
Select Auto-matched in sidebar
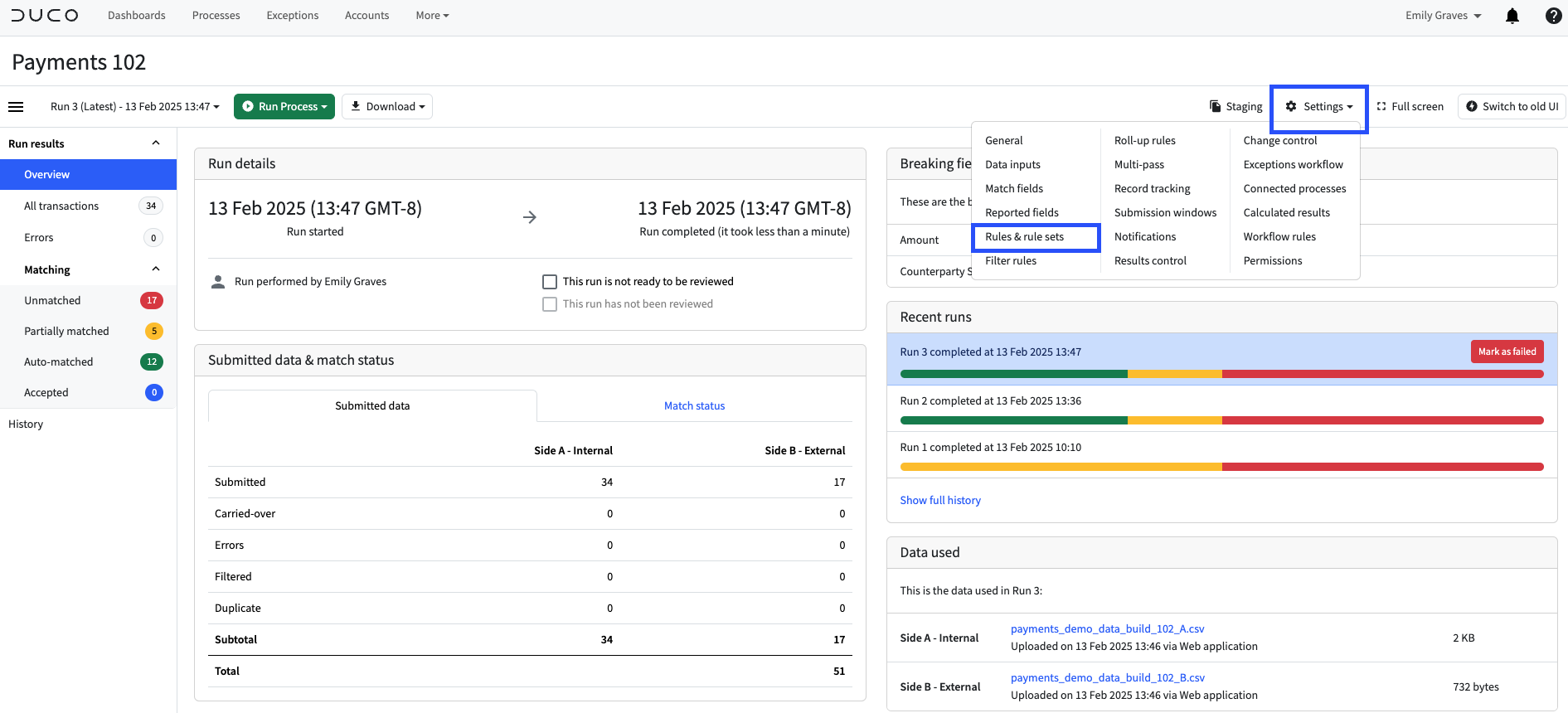tap(88, 362)
